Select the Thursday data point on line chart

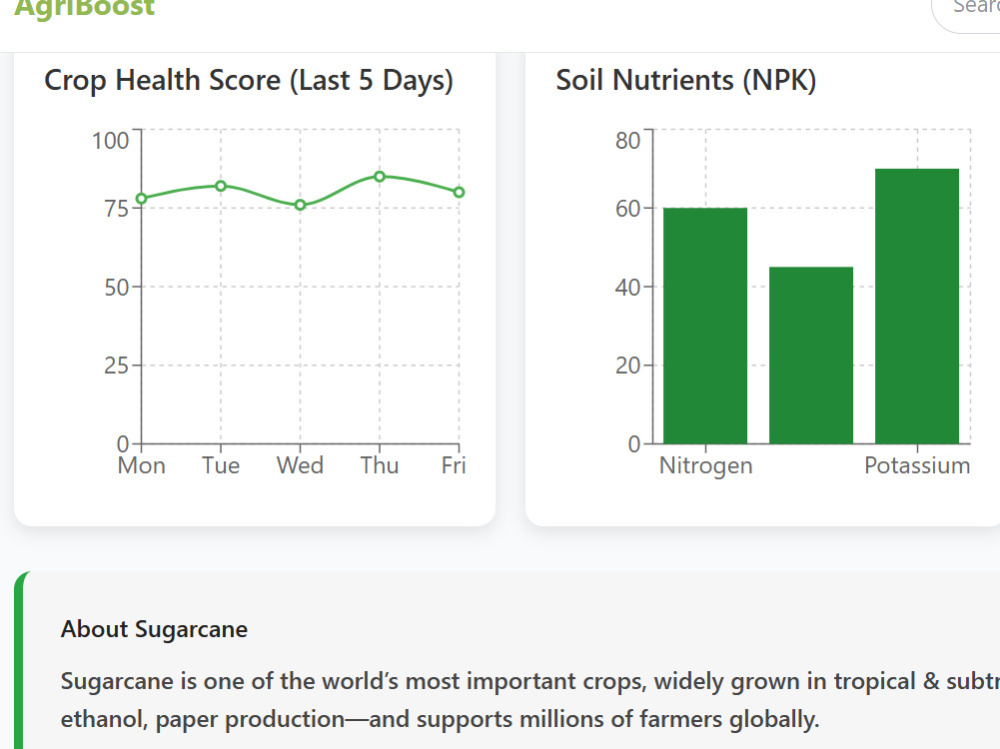point(379,176)
